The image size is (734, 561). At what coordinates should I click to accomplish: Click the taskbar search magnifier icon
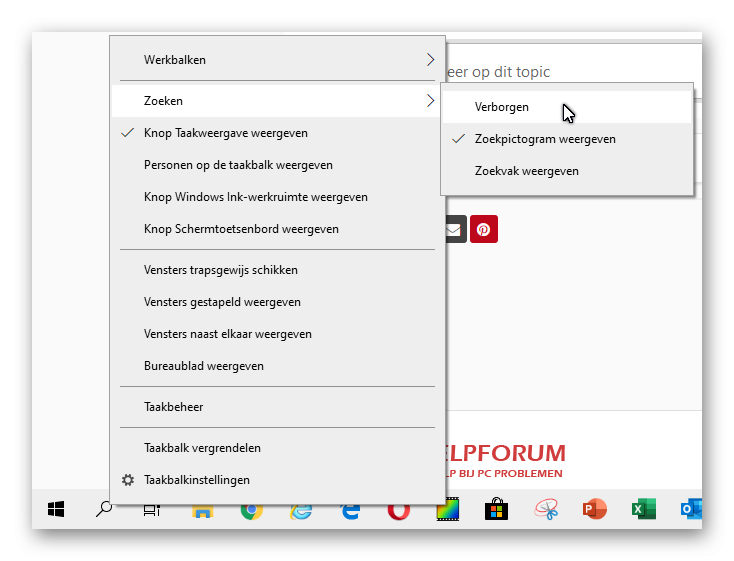tap(104, 509)
